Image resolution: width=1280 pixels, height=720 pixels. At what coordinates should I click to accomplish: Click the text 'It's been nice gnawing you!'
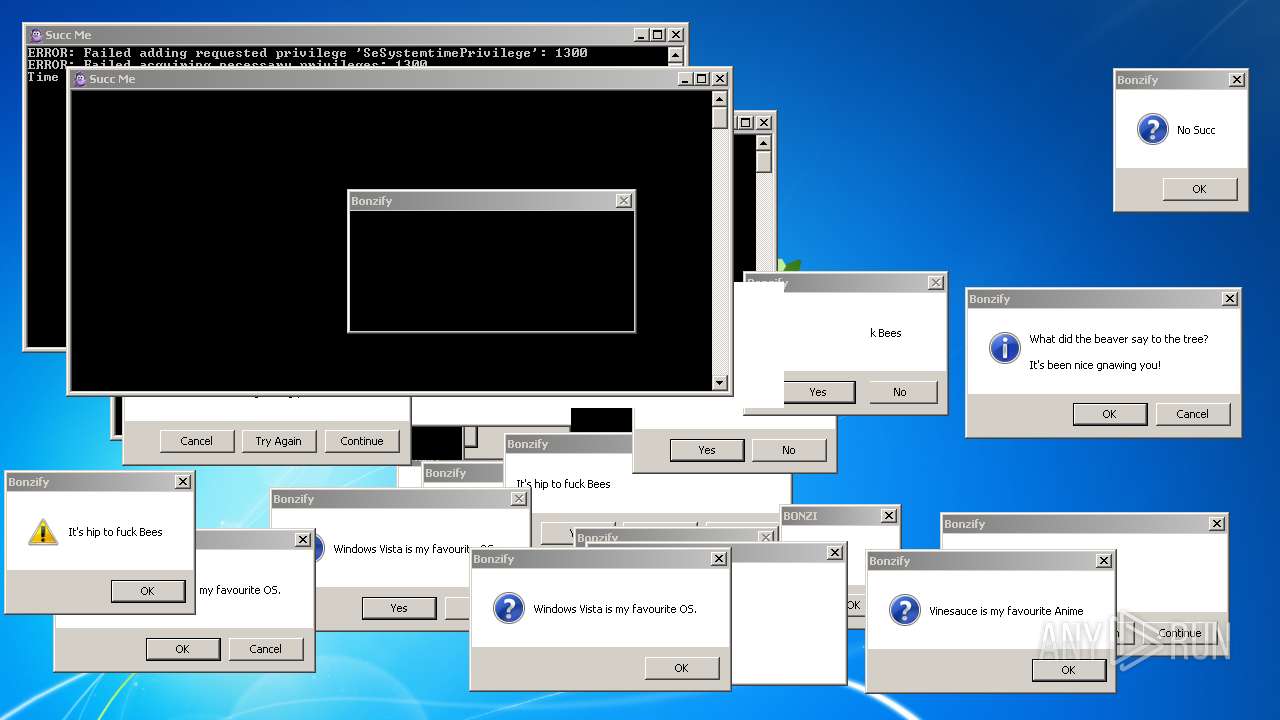pyautogui.click(x=1094, y=365)
